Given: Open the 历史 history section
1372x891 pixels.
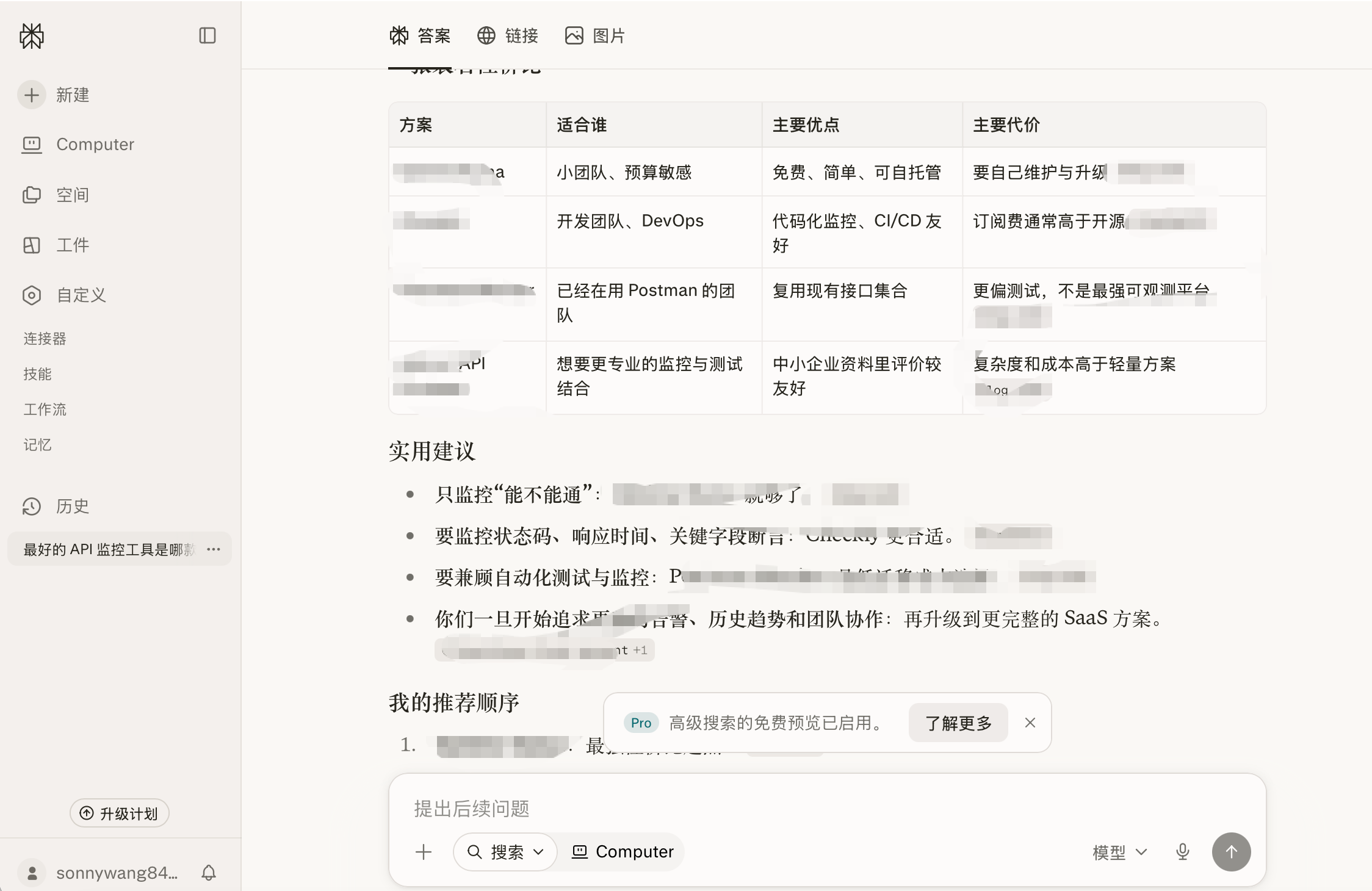Looking at the screenshot, I should 56,507.
